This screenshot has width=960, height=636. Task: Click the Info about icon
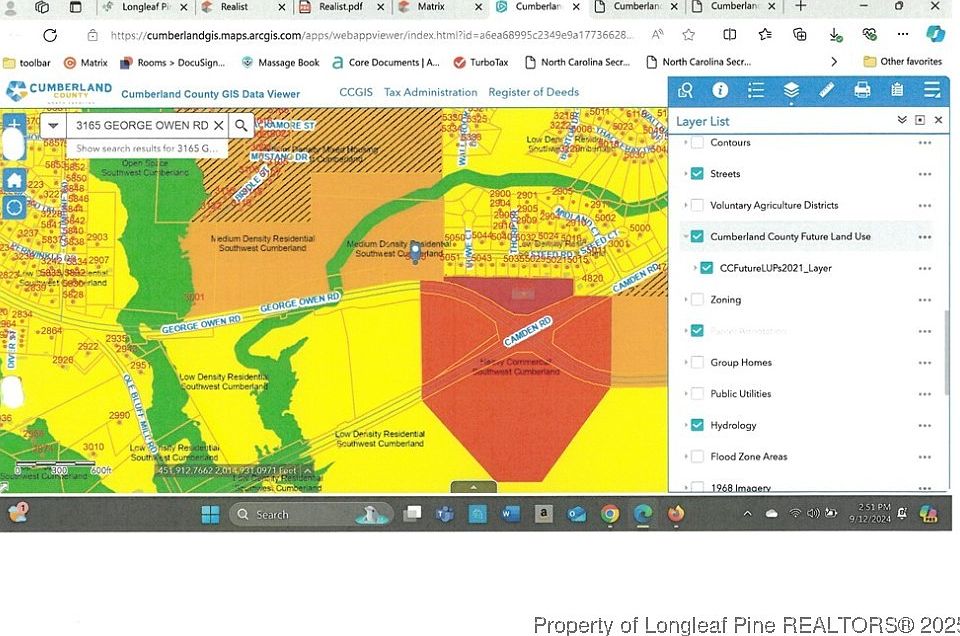(x=720, y=91)
